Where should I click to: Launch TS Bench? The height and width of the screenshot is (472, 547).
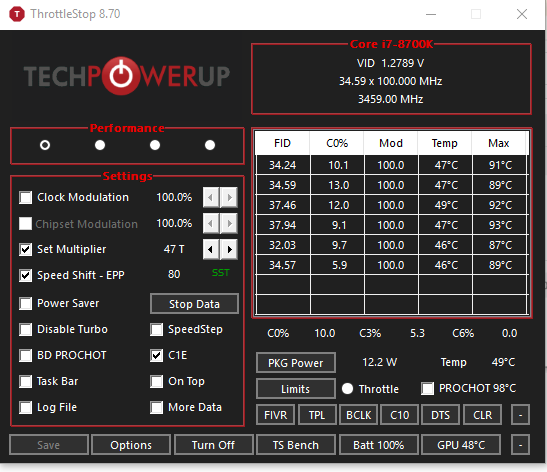(x=296, y=445)
